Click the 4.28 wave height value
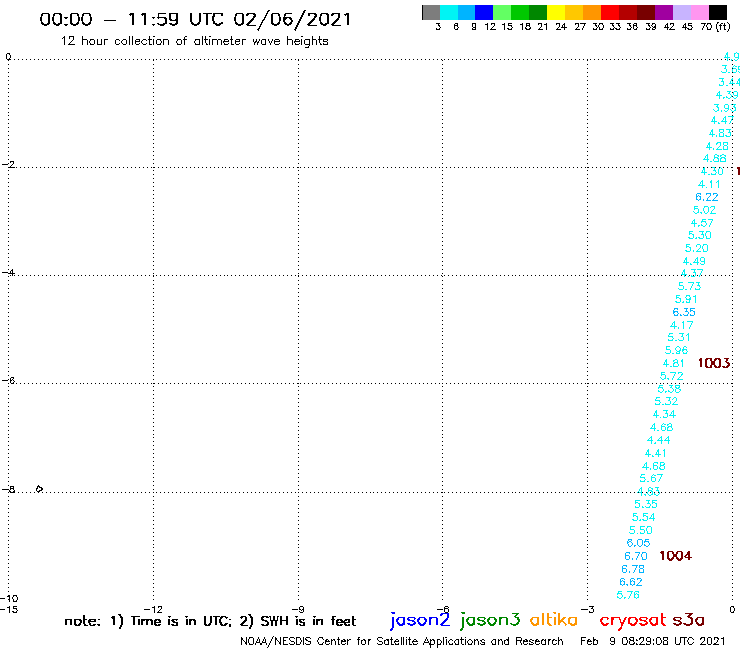This screenshot has height=650, width=740. [x=717, y=146]
